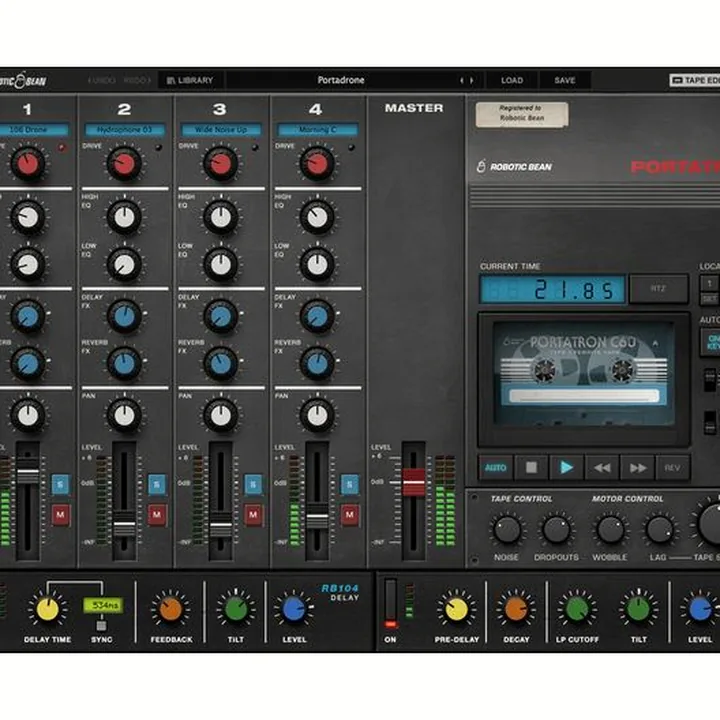Click the yellow reverb PRE-DELAY knob
The width and height of the screenshot is (720, 720).
[456, 610]
